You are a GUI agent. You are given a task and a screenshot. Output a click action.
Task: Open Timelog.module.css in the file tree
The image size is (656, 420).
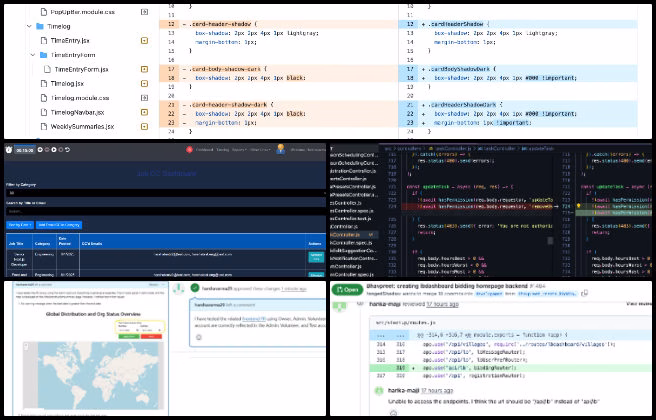click(x=80, y=98)
